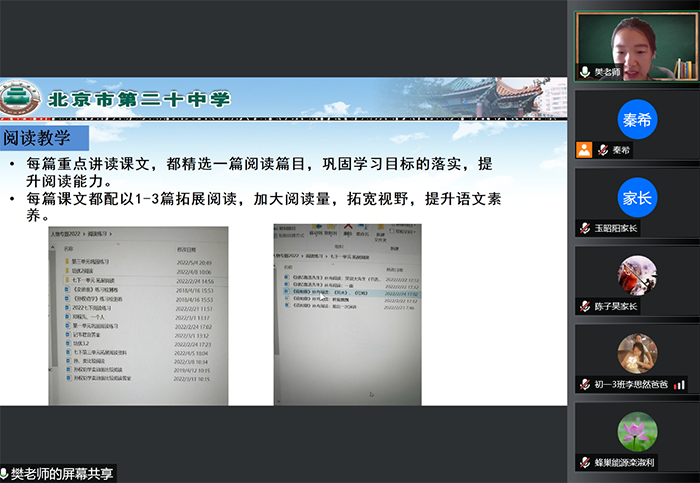Click the microphone icon on 樊老师's tile
700x483 pixels.
point(584,71)
